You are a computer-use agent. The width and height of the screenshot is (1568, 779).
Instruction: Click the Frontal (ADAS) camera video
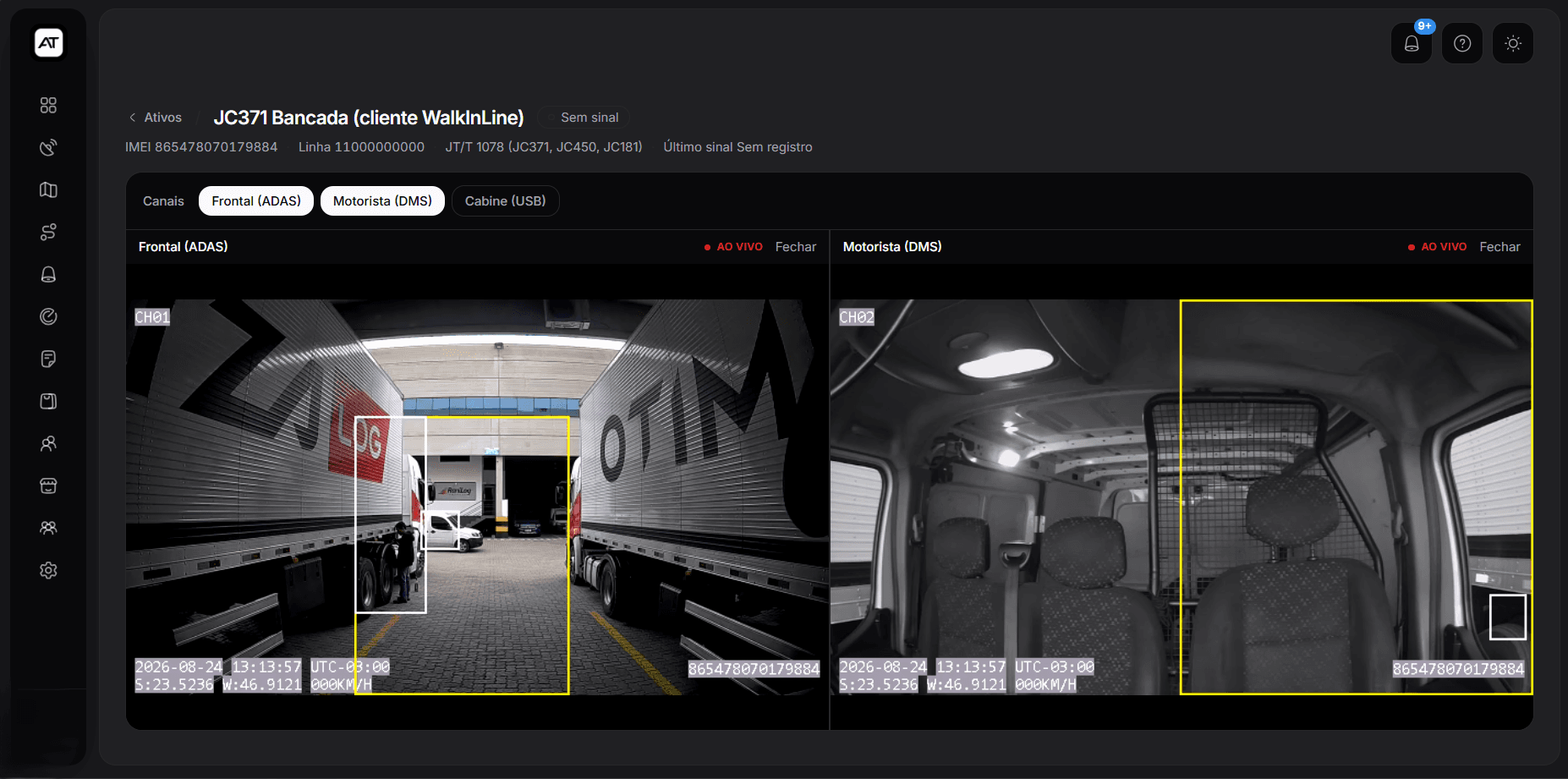tap(478, 497)
